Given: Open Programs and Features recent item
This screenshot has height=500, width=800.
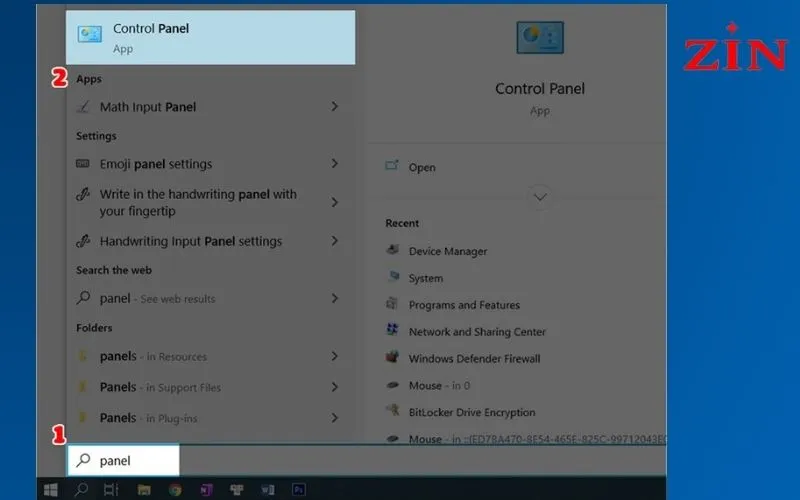Looking at the screenshot, I should click(464, 305).
